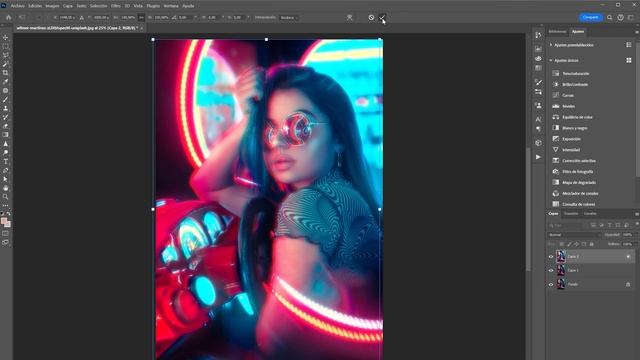Open the interpolation dropdown in options bar
The image size is (640, 360).
289,18
